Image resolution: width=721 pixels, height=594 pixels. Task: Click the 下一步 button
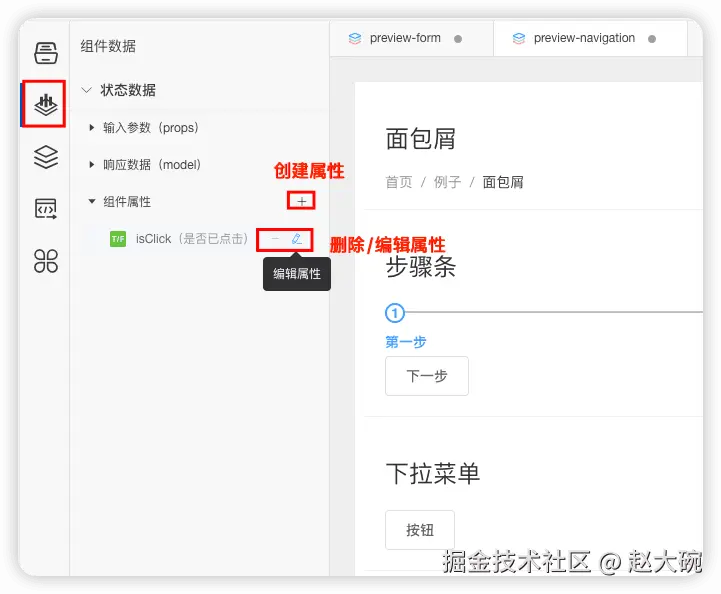[427, 376]
